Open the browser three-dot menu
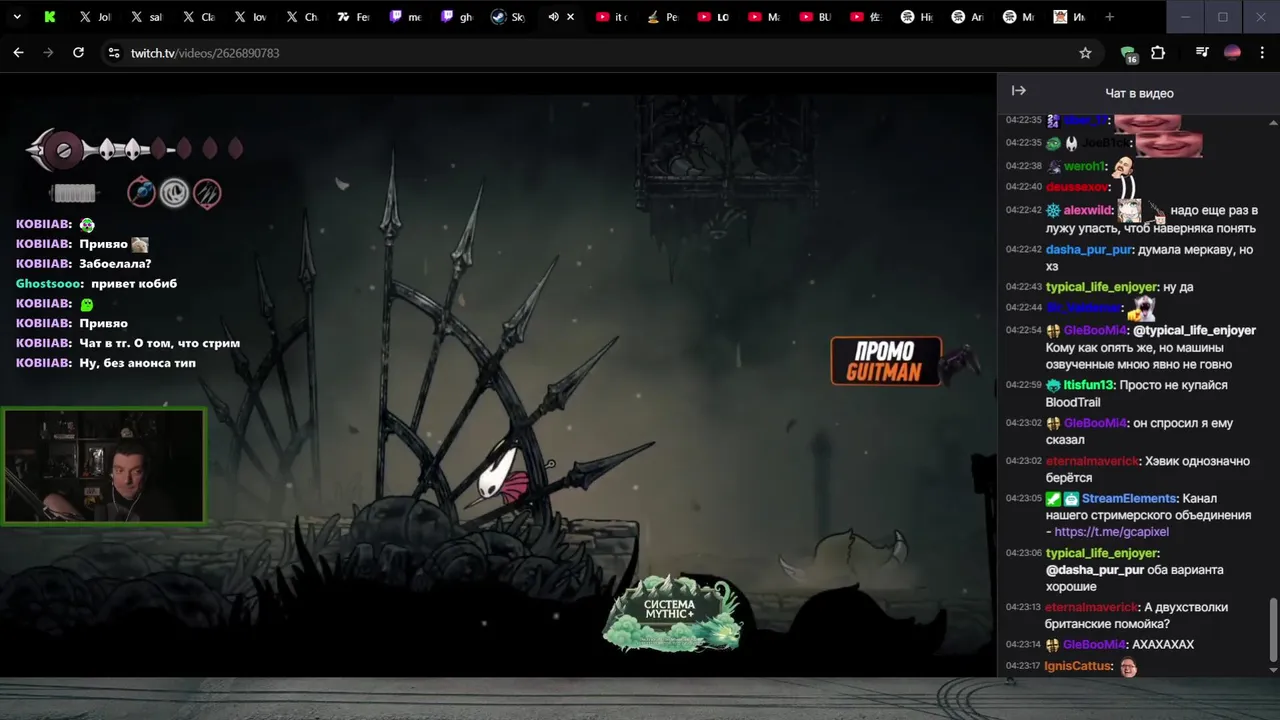Screen dimensions: 1280x720 (1261, 53)
